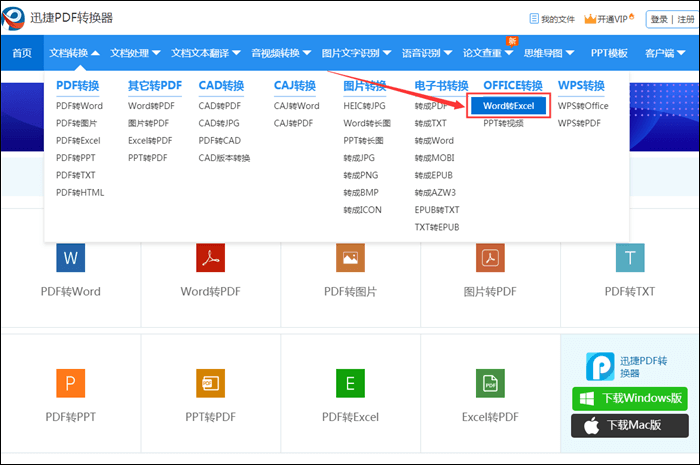Choose PDF转HTML in dropdown list

80,193
